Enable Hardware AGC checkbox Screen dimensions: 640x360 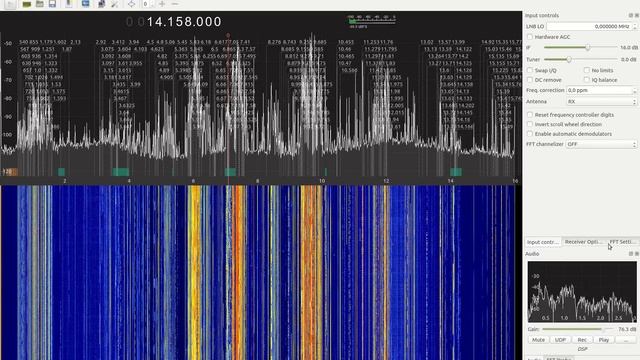[530, 37]
